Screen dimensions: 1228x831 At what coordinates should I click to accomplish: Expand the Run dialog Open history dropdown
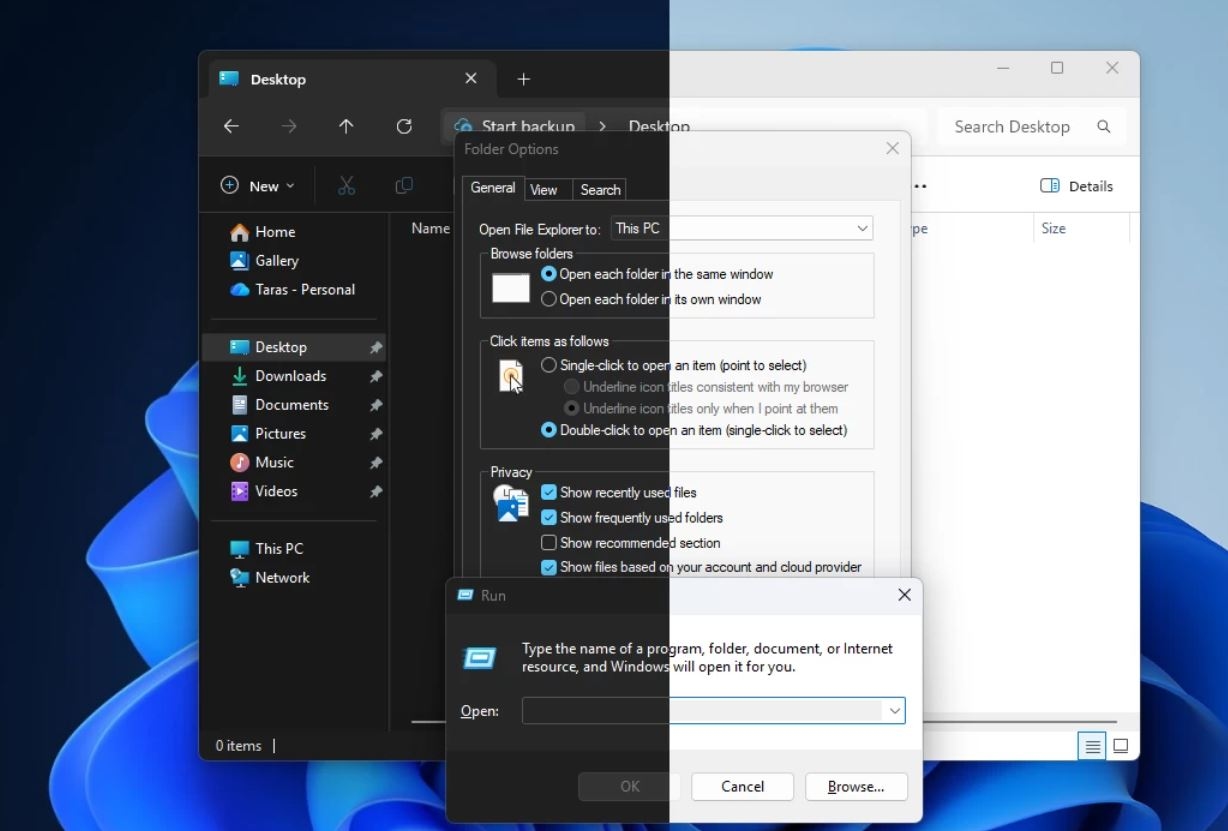(x=893, y=711)
